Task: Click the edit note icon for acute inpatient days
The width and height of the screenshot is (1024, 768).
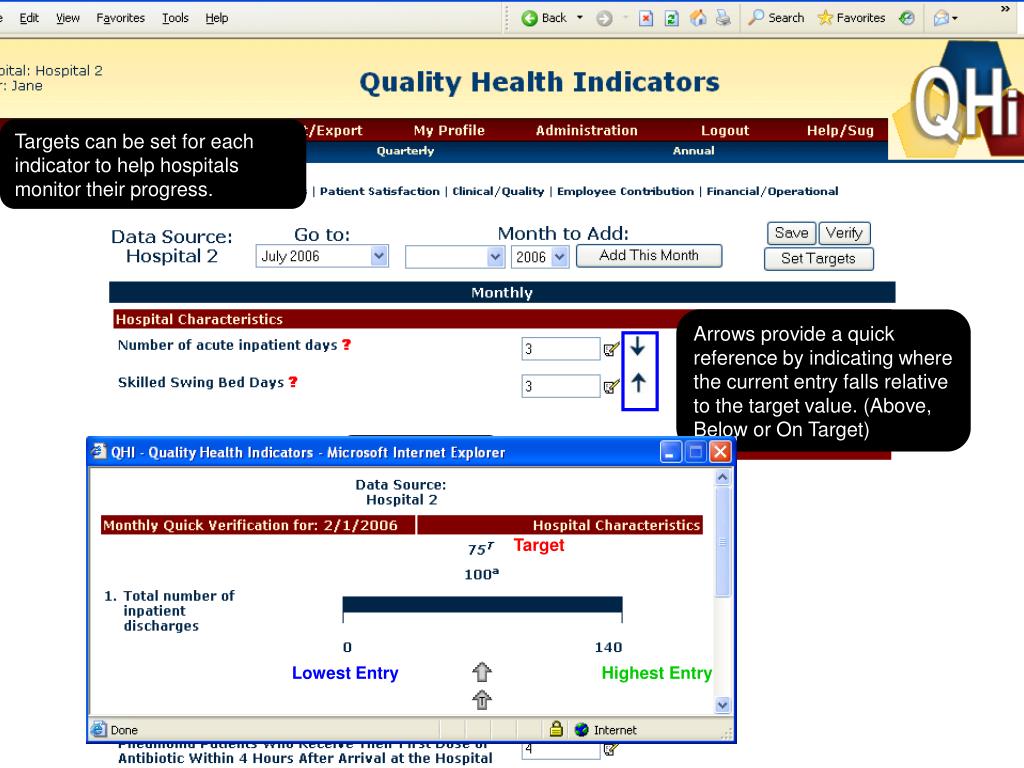Action: pyautogui.click(x=611, y=349)
